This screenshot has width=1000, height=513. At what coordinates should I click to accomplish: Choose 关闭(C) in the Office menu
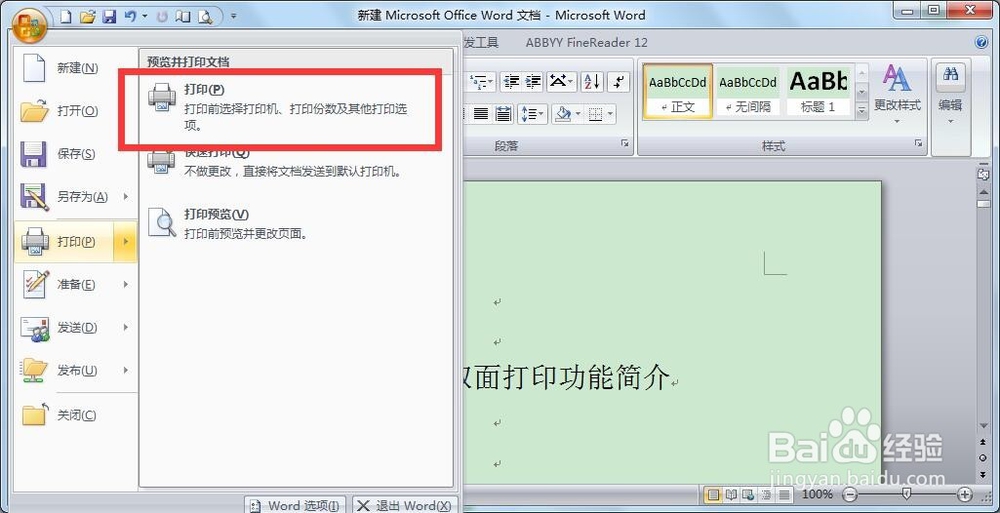point(75,415)
